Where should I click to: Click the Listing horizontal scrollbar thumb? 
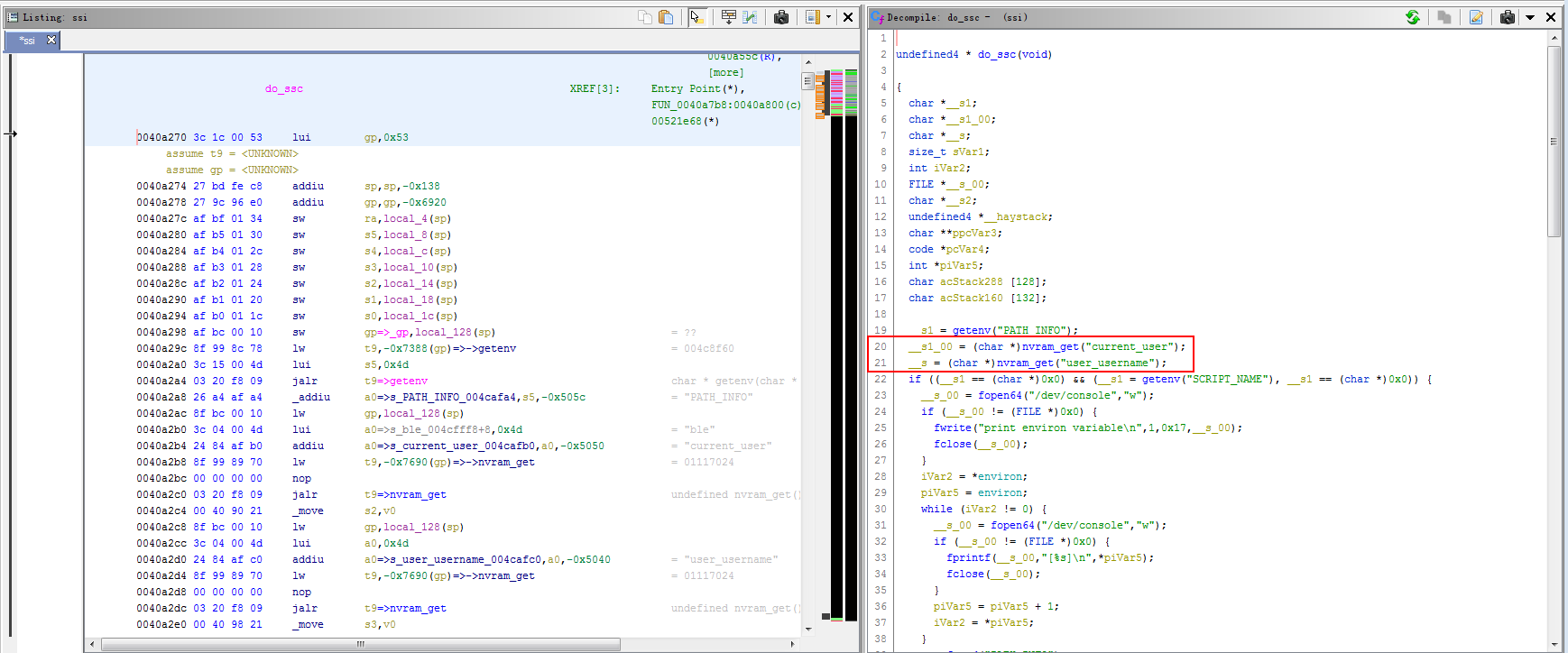pos(361,644)
